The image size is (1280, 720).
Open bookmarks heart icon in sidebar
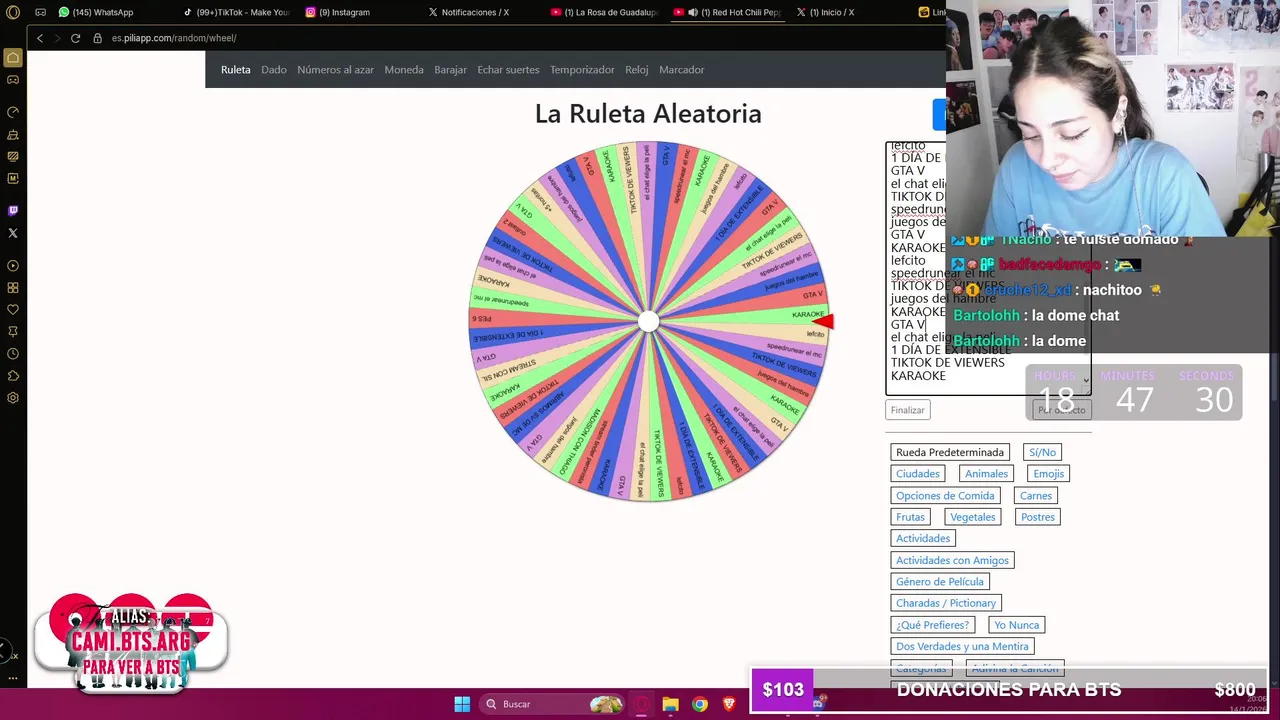pos(13,310)
